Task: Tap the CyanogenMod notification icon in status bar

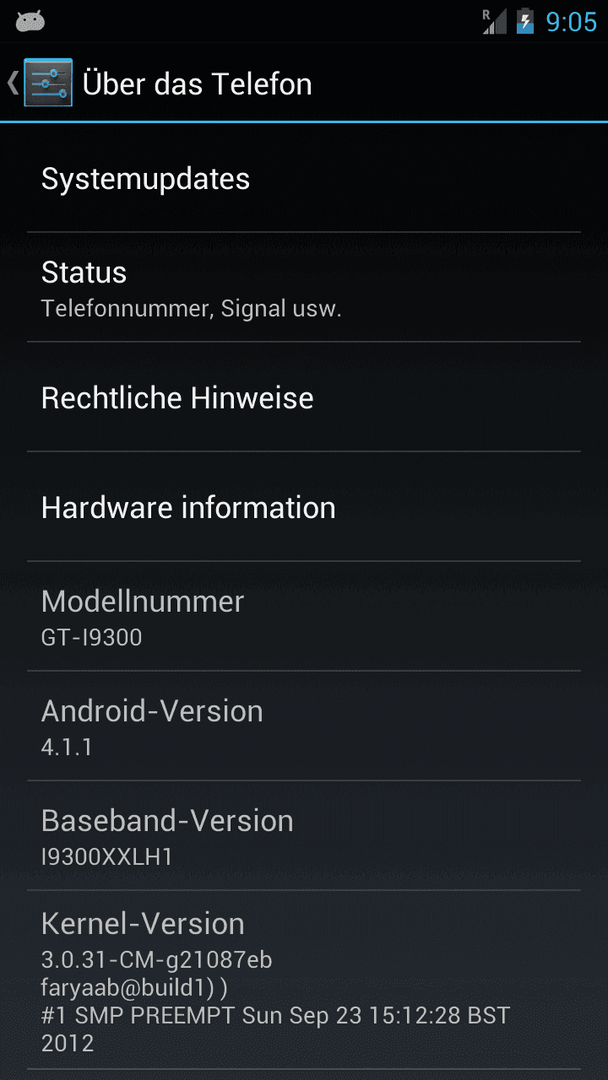Action: (x=30, y=21)
